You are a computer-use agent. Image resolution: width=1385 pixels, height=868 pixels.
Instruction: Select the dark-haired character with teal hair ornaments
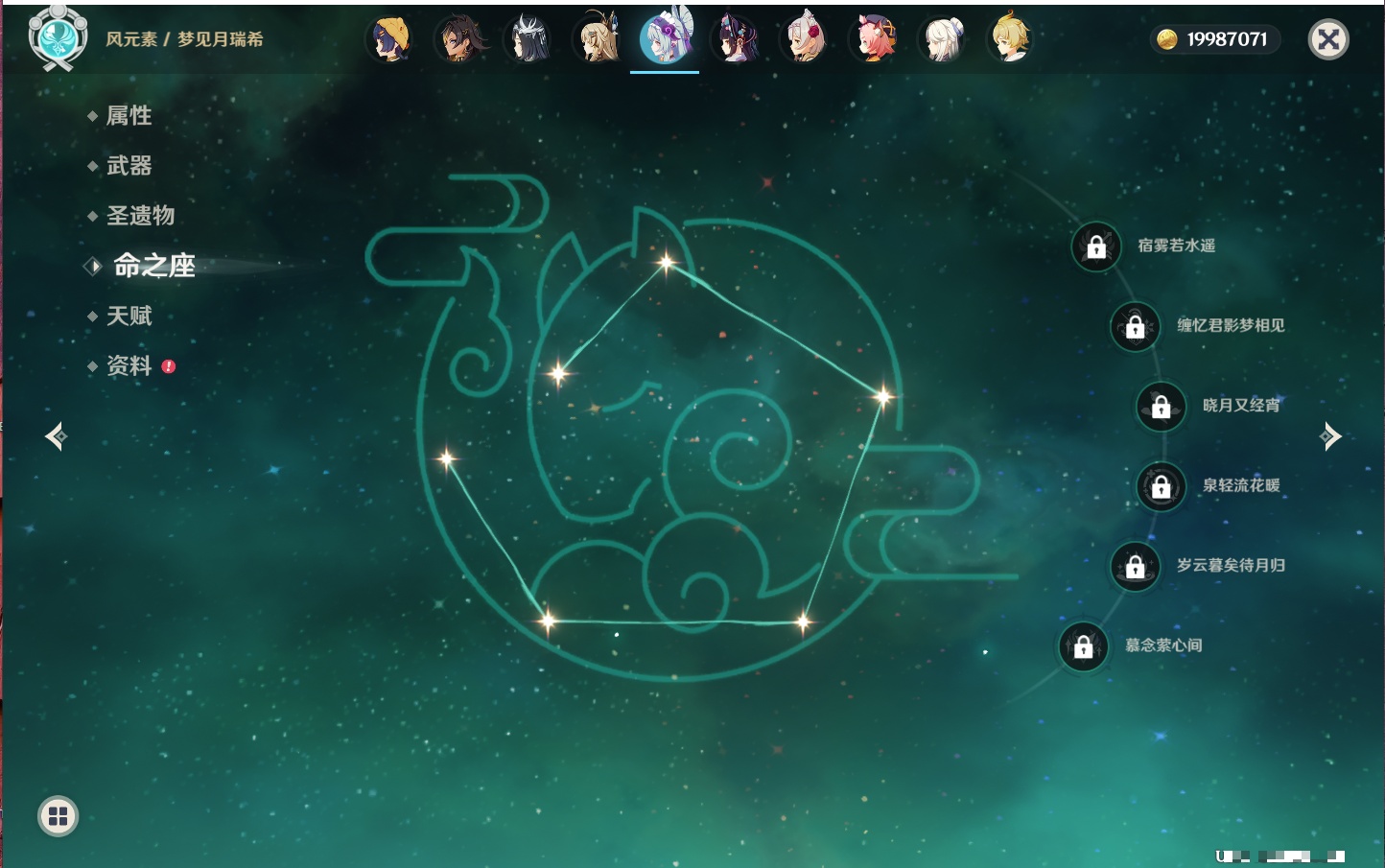click(x=736, y=39)
